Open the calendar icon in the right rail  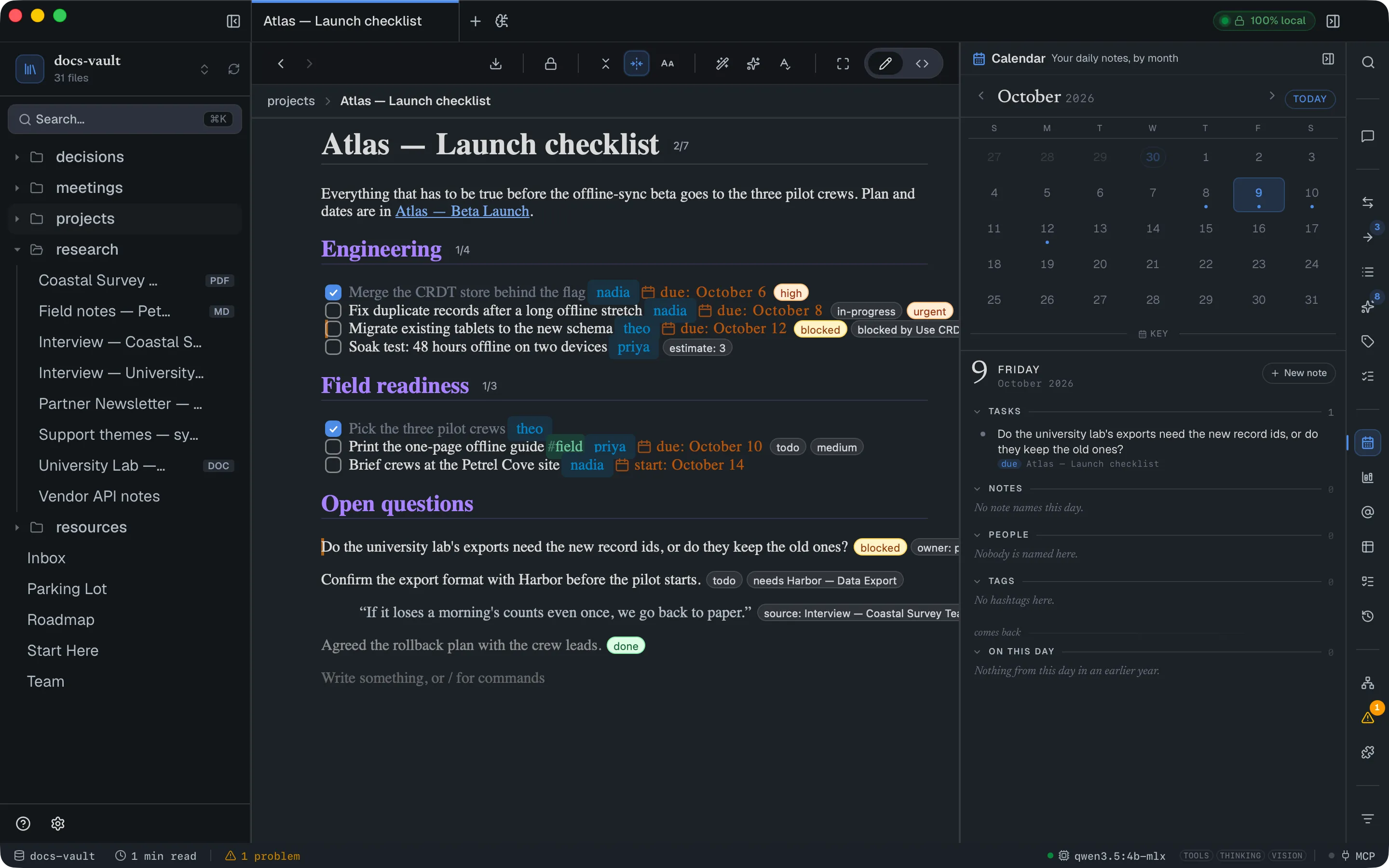tap(1368, 443)
